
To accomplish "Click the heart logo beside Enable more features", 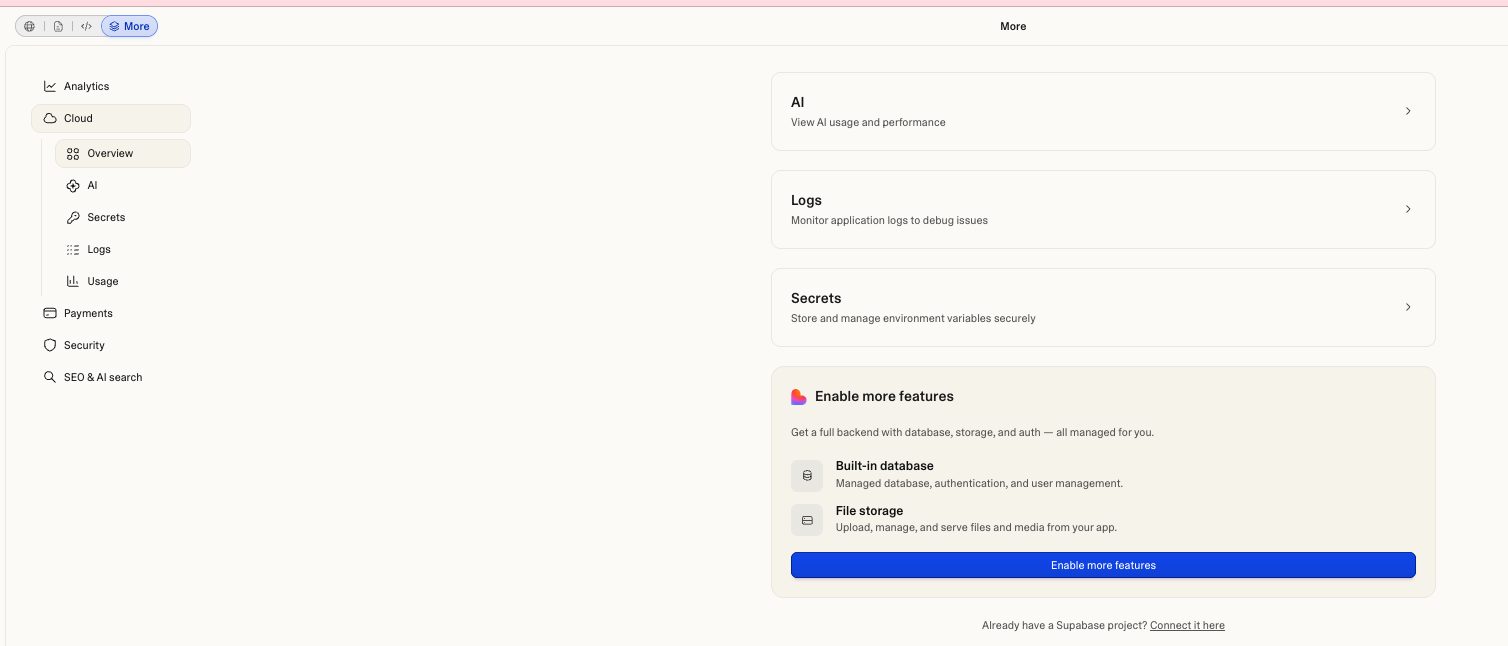I will pyautogui.click(x=799, y=397).
